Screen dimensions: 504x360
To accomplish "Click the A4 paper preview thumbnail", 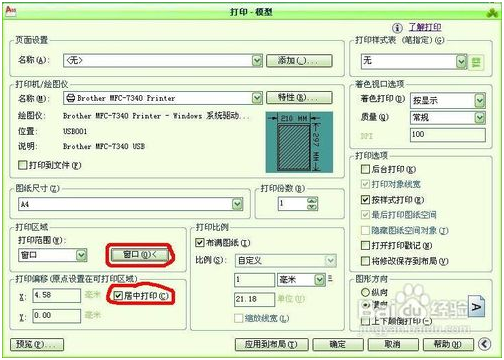I will (x=299, y=142).
